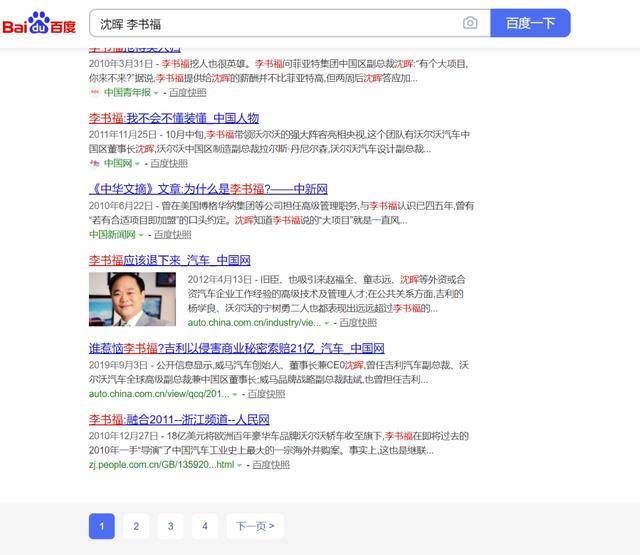
Task: Go to results page 2
Action: point(136,526)
